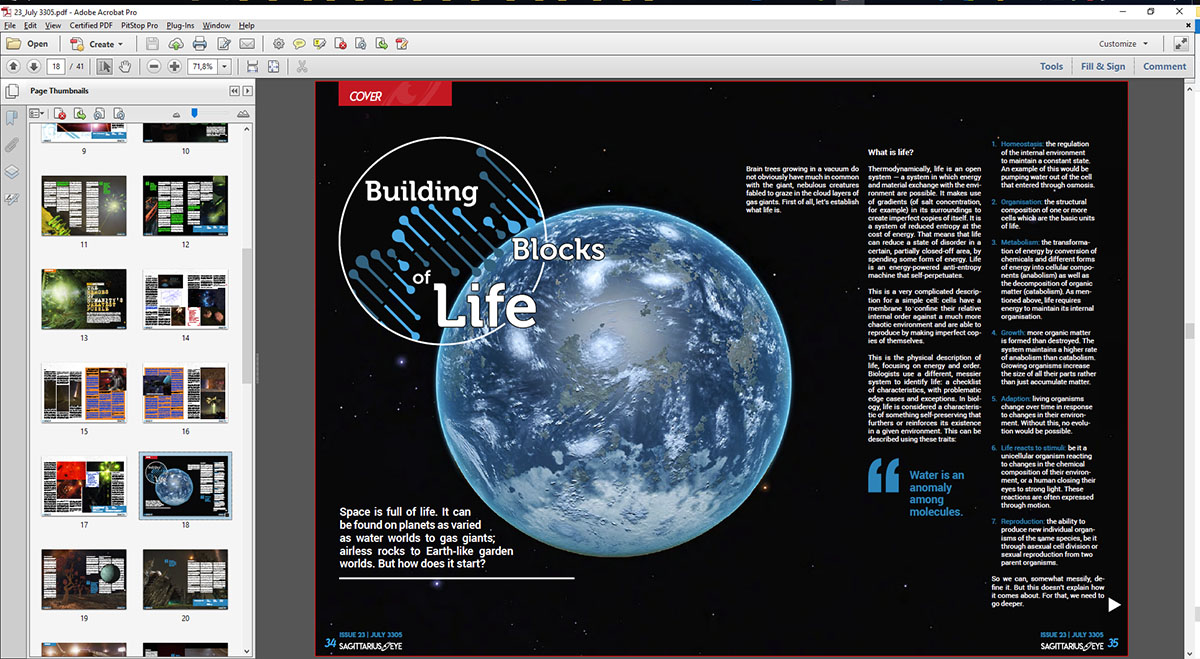Screen dimensions: 1200x659
Task: Open the Certified PDF menu
Action: (90, 25)
